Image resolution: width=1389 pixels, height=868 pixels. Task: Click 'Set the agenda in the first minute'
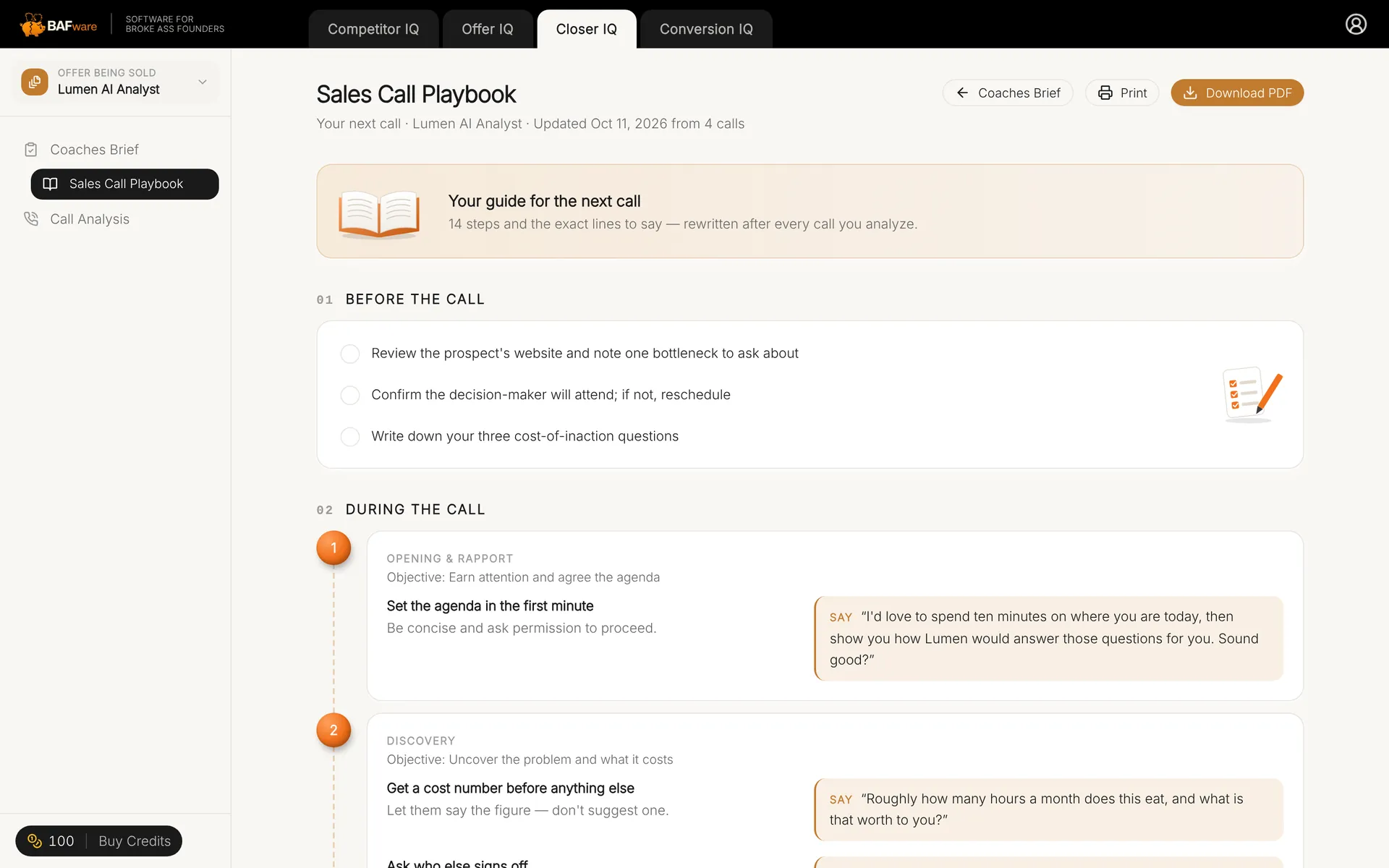490,606
